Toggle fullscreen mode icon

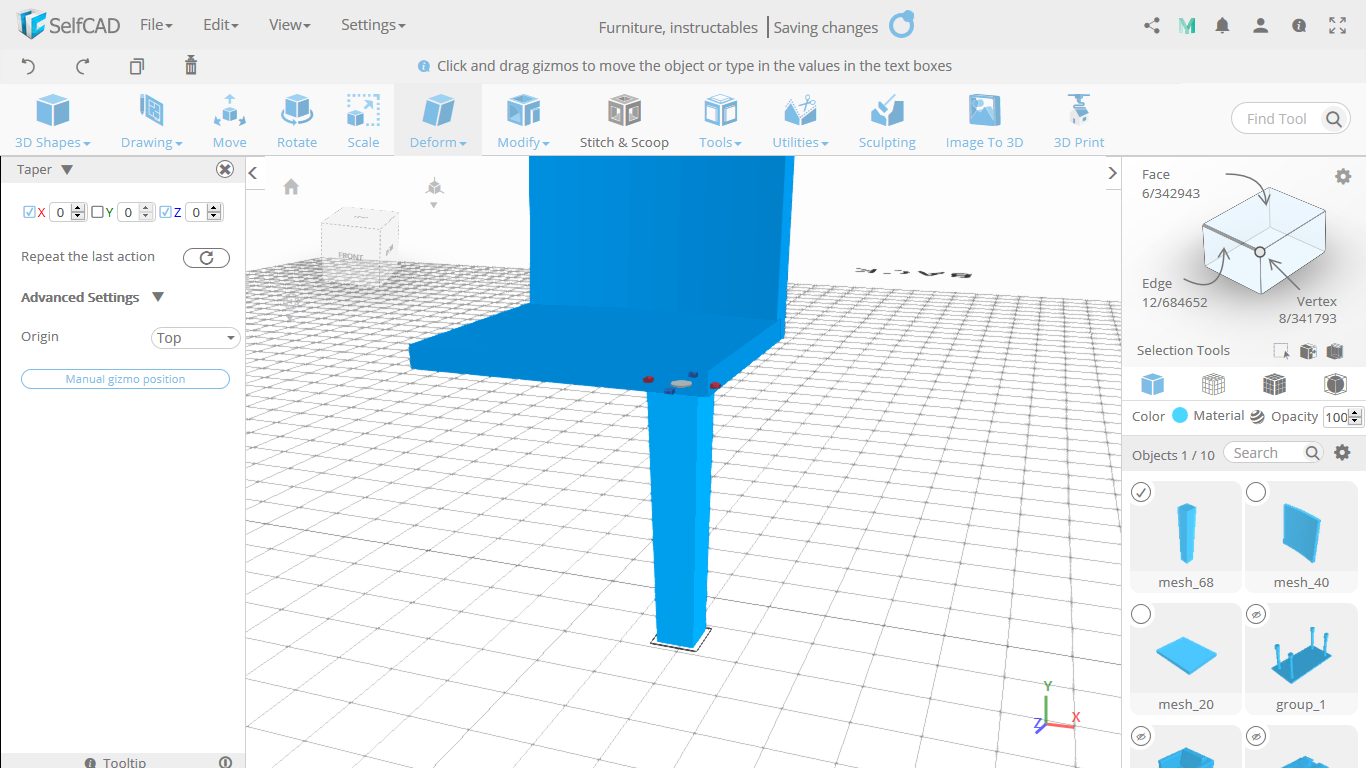pos(1337,26)
